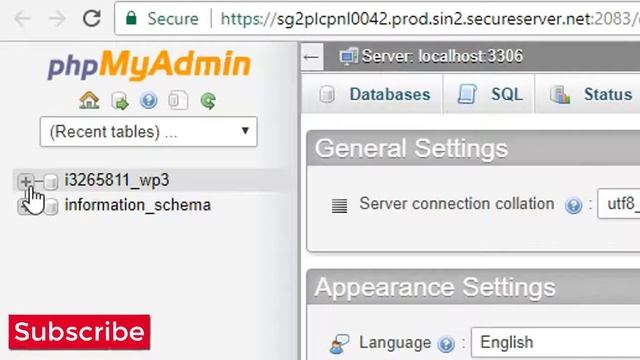Click the log out icon in sidebar

[x=120, y=101]
